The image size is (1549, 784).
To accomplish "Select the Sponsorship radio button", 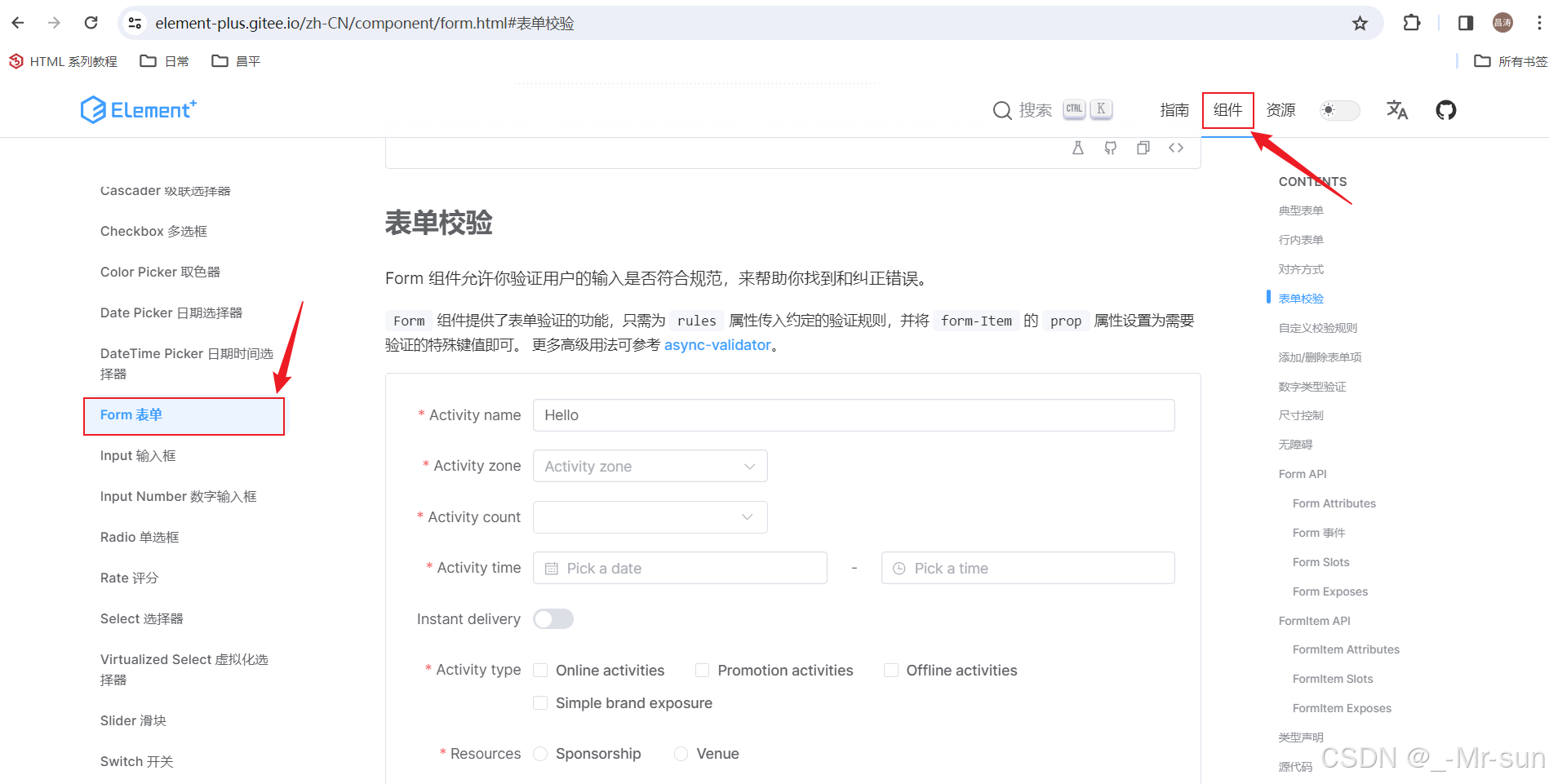I will click(540, 754).
